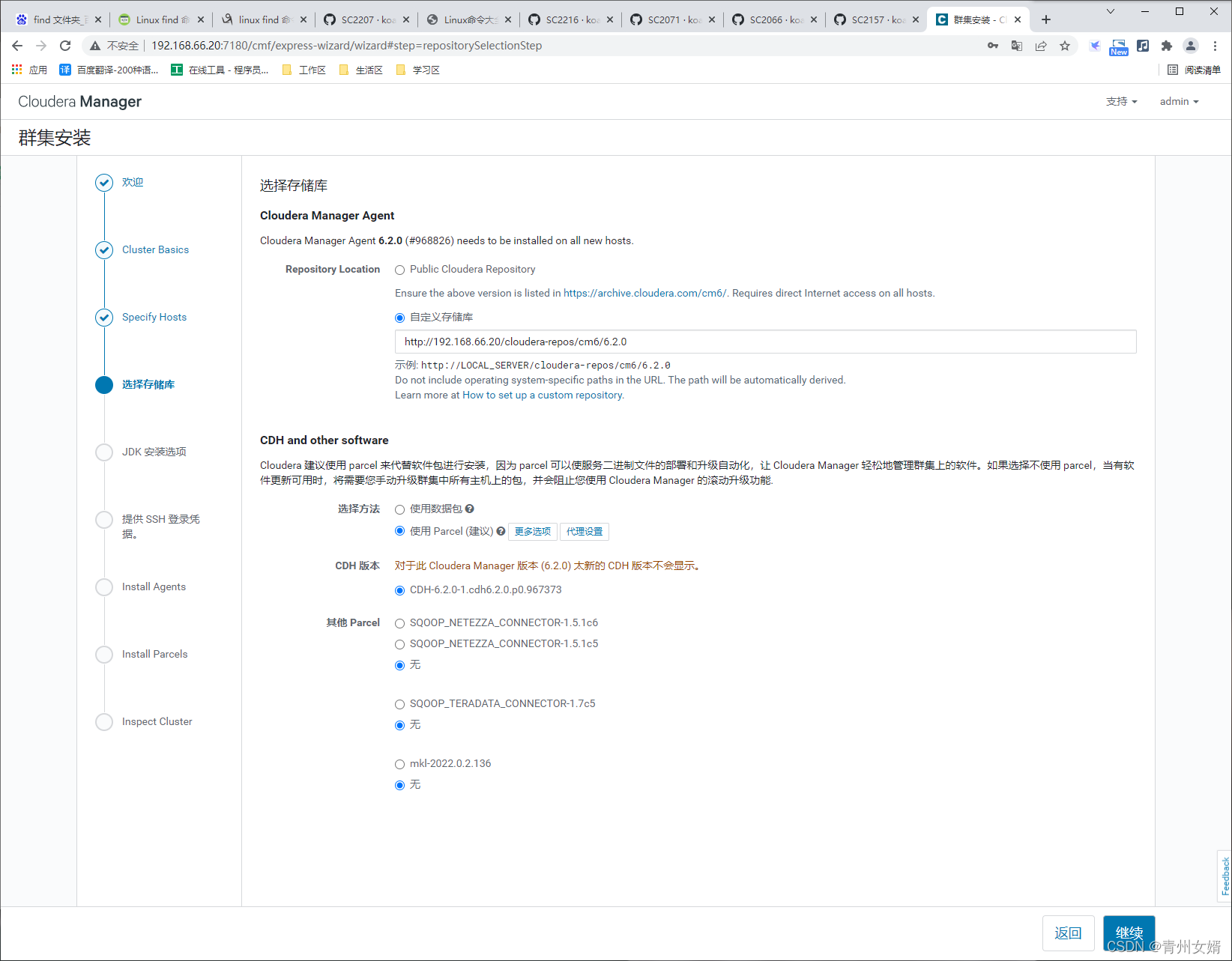Click the Cluster Basics step circle
Screen dimensions: 1232x961
104,250
